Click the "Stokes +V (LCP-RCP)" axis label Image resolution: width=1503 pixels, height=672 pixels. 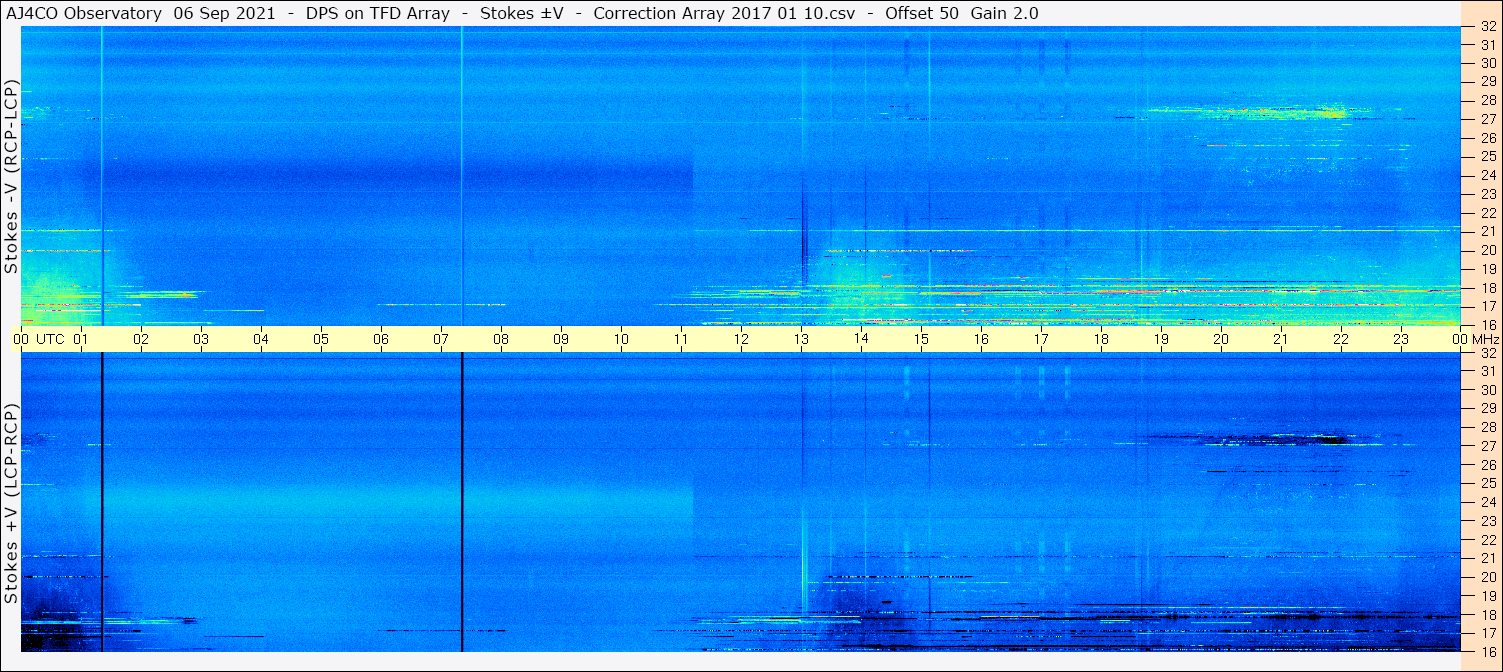click(11, 505)
